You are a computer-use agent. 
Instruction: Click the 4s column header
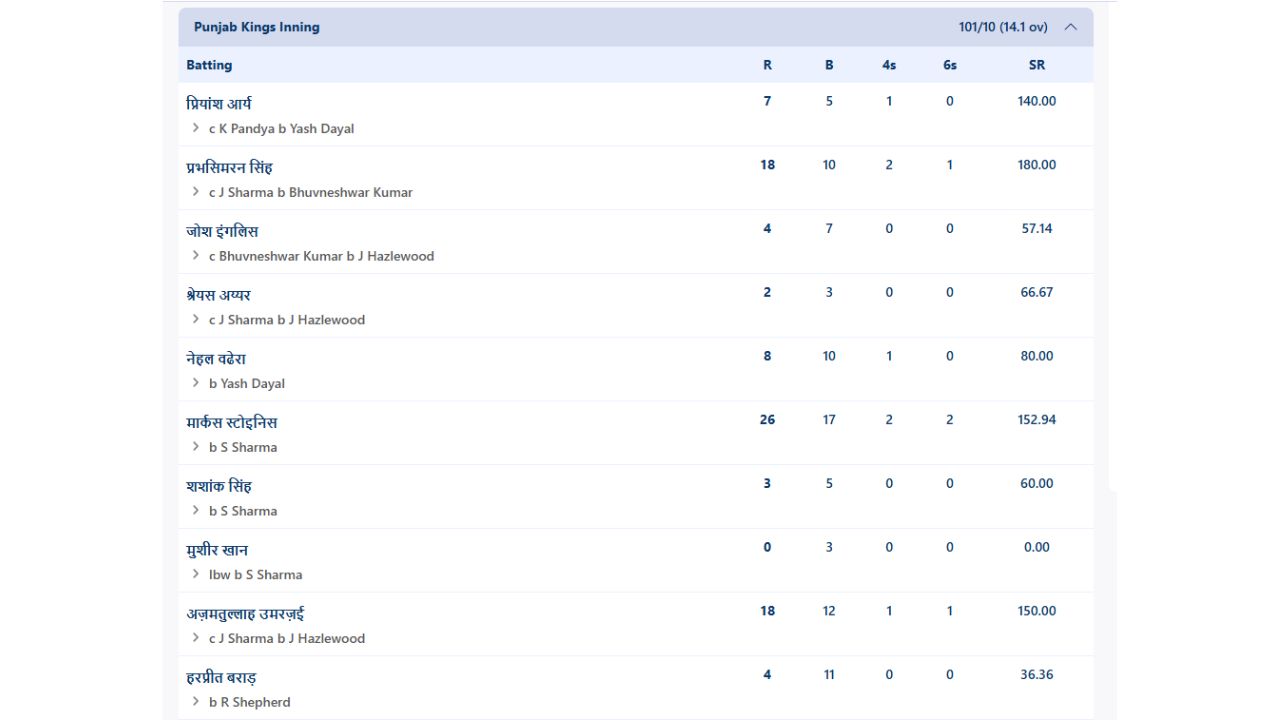tap(889, 65)
